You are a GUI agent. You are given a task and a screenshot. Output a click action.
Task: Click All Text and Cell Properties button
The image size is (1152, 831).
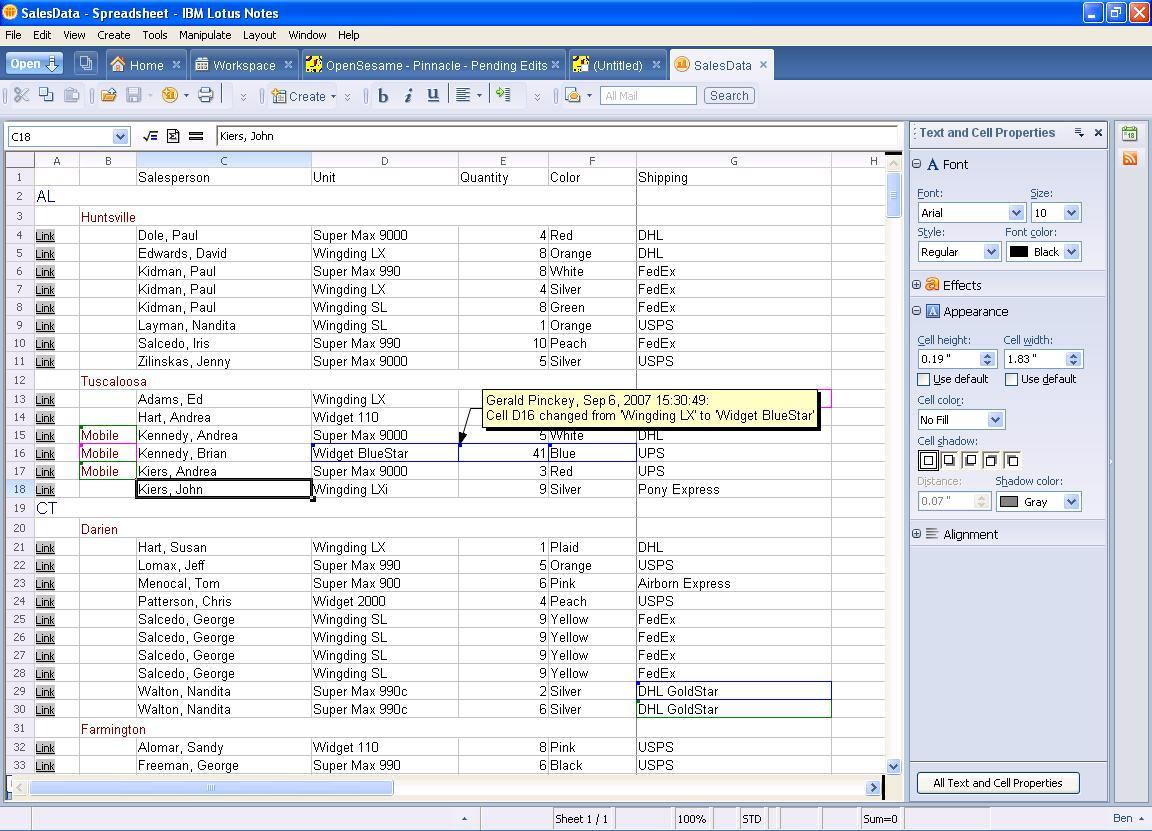point(997,783)
